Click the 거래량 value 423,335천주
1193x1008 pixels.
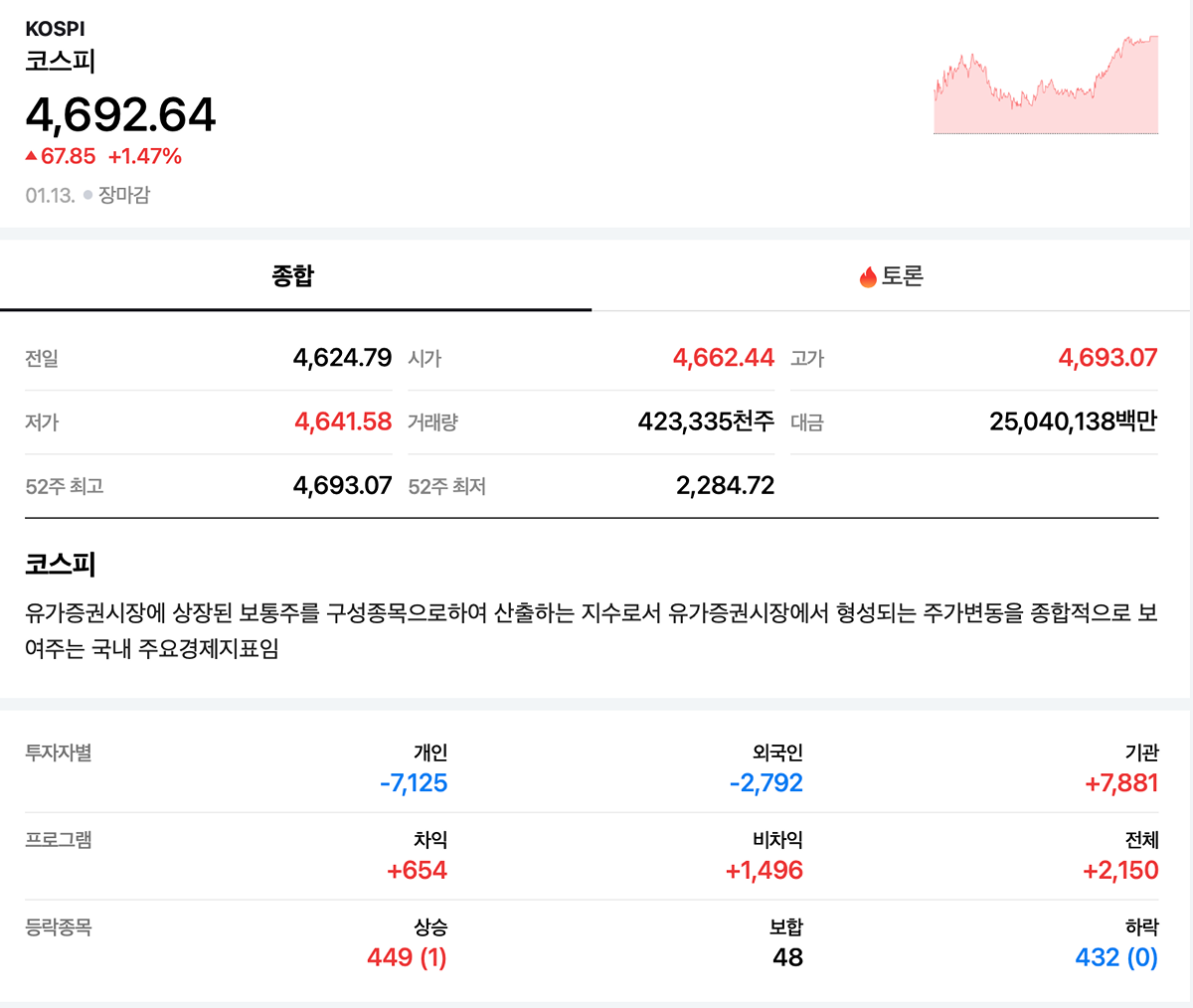tap(706, 421)
